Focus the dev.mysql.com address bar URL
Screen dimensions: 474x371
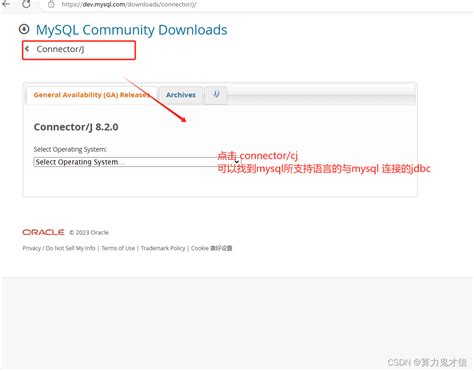[129, 4]
